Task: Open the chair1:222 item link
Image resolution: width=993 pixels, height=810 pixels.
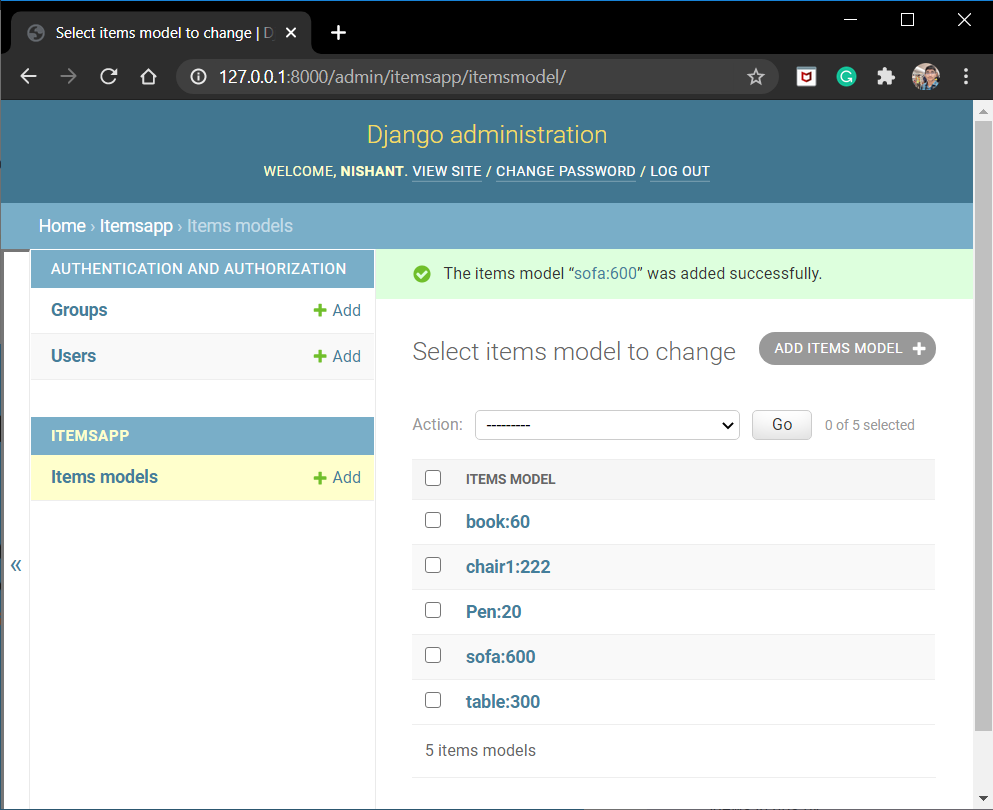Action: [508, 567]
